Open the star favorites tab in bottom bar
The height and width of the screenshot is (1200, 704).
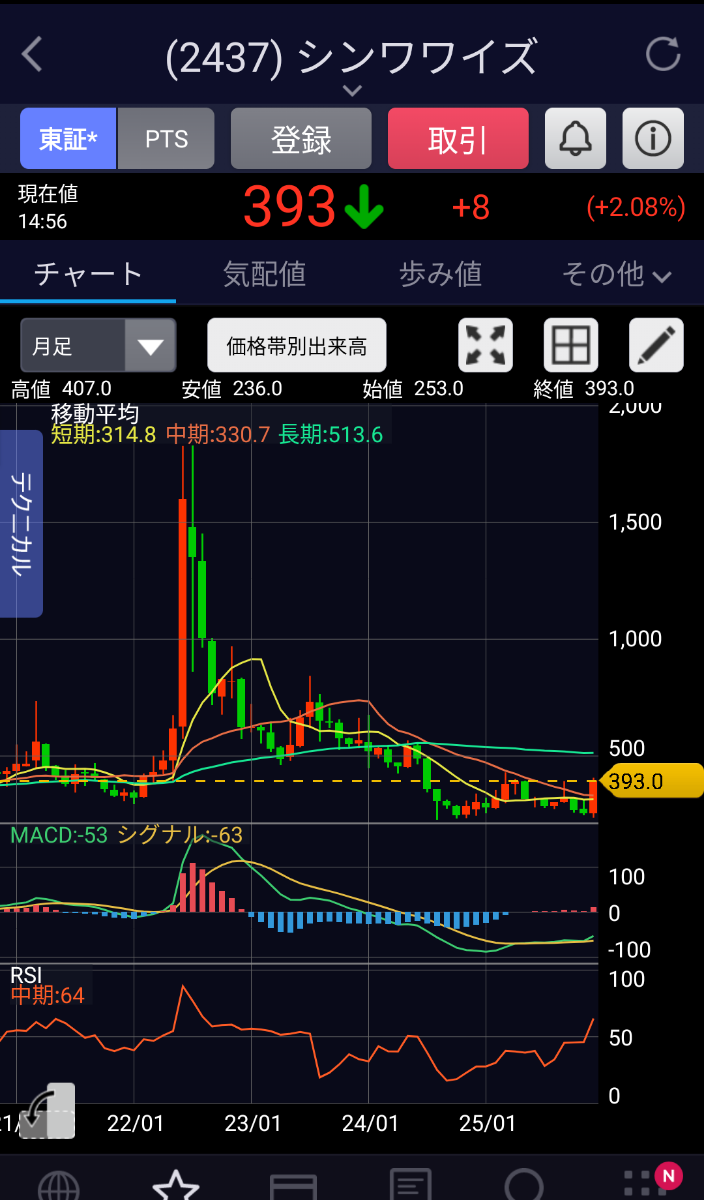[176, 1187]
